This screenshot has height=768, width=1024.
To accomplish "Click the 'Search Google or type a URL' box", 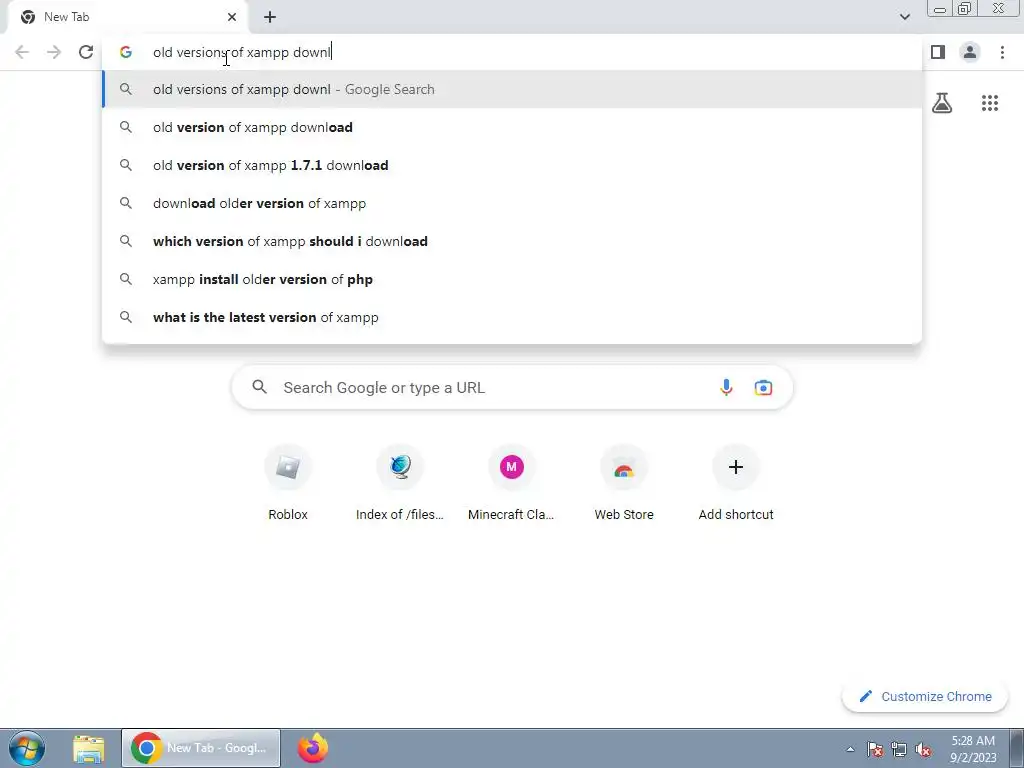I will tap(512, 387).
